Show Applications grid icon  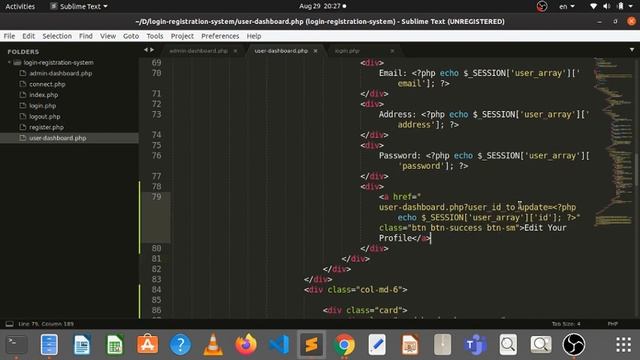pyautogui.click(x=623, y=345)
